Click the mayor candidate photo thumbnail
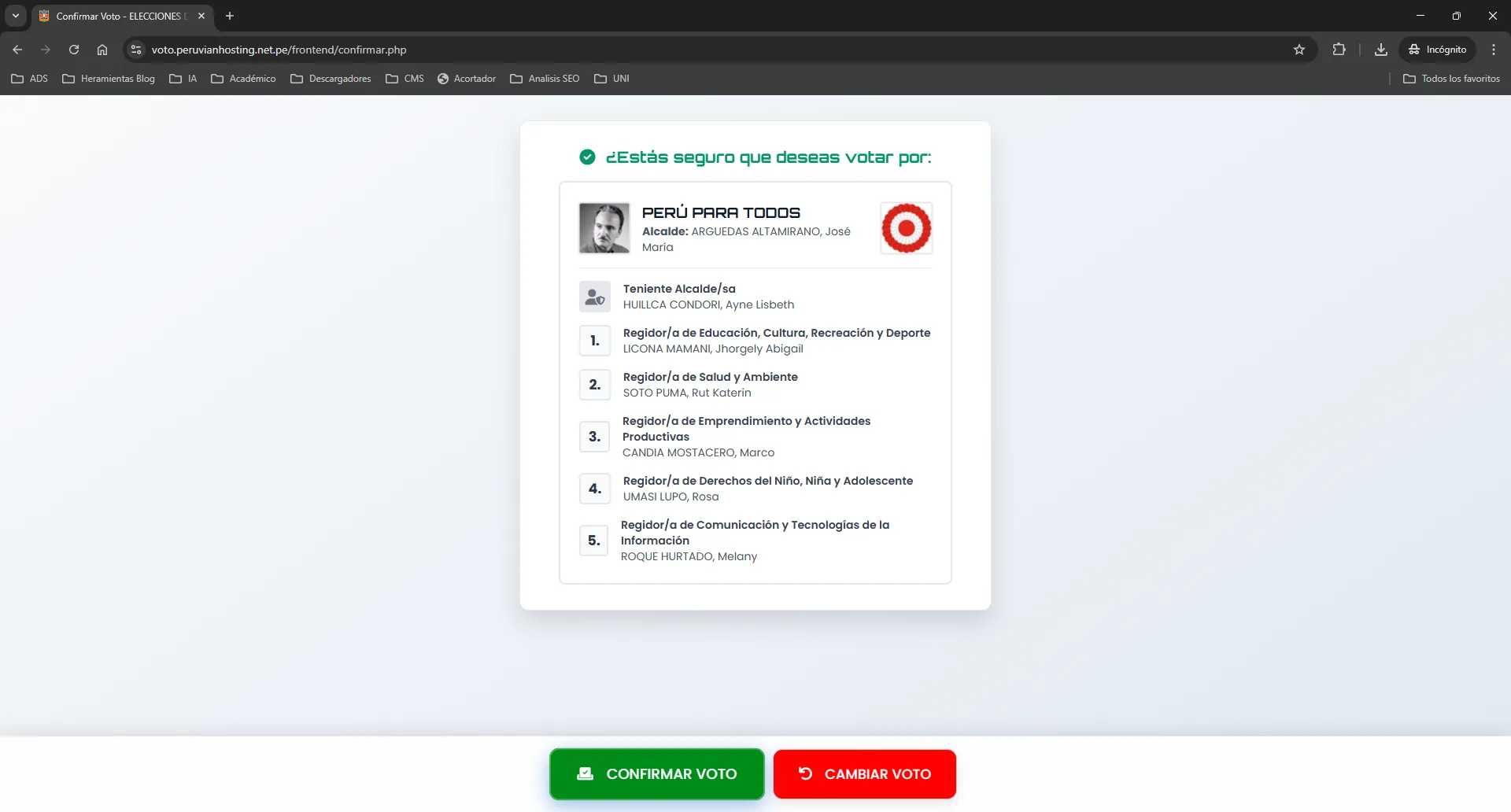Viewport: 1511px width, 812px height. pos(604,228)
